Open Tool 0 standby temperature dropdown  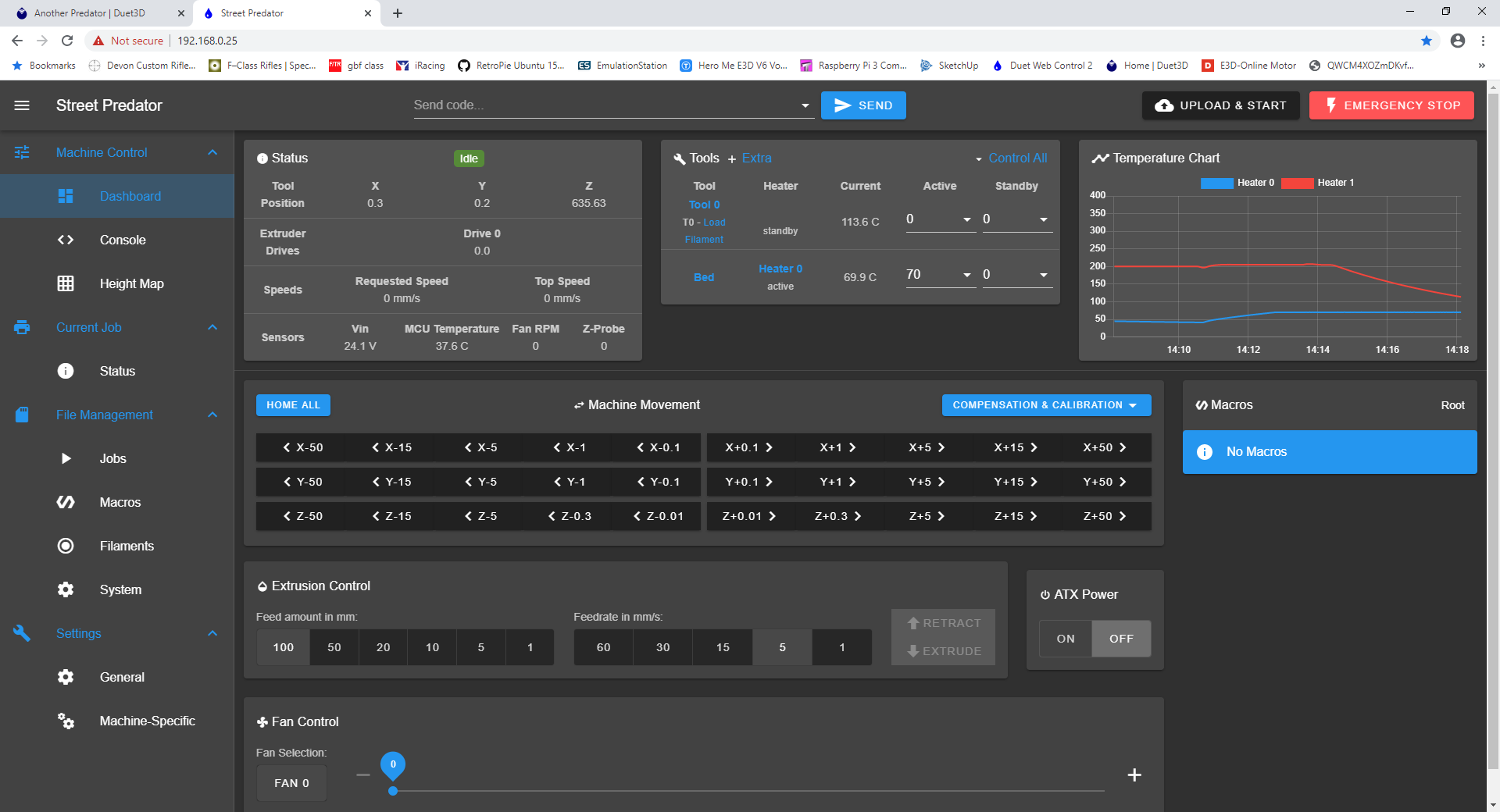pos(1043,219)
